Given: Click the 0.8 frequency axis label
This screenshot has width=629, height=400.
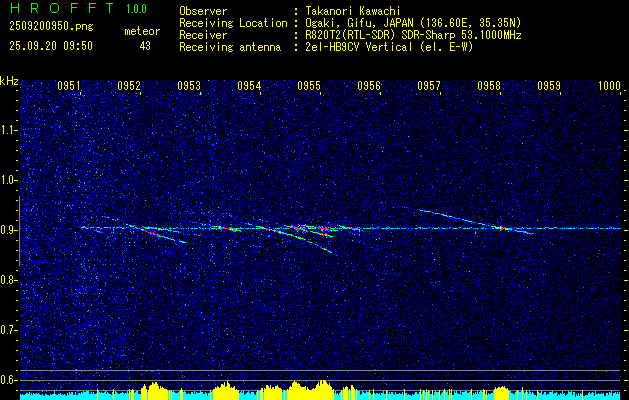Looking at the screenshot, I should point(9,280).
